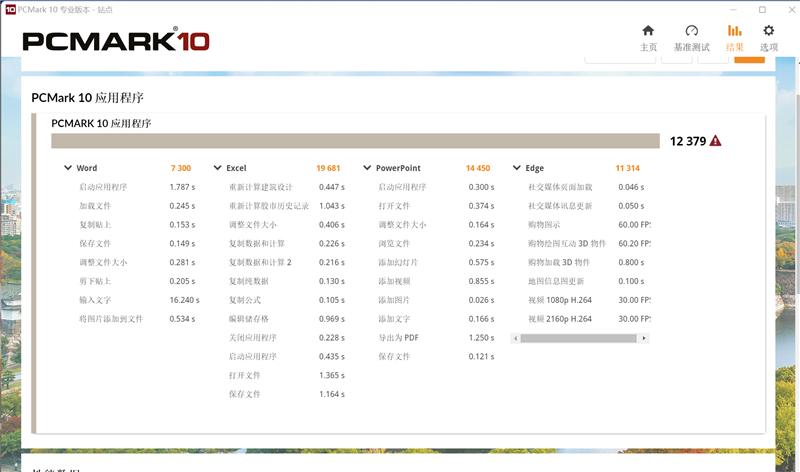Collapse the PowerPoint results group
The height and width of the screenshot is (472, 800).
click(367, 168)
